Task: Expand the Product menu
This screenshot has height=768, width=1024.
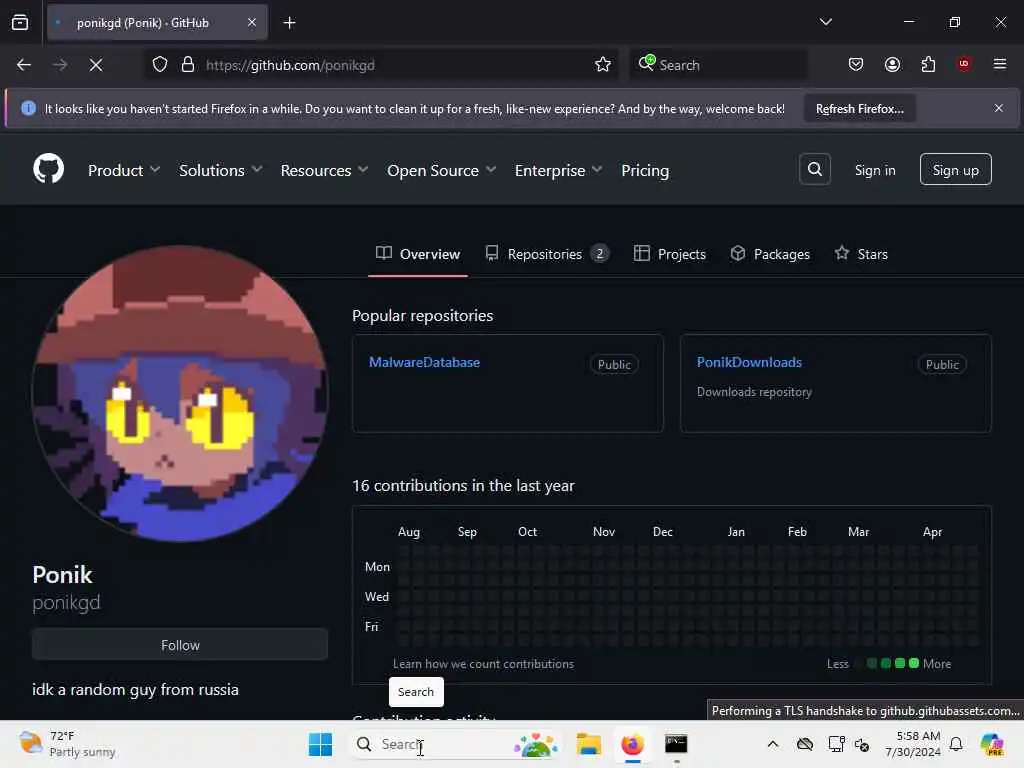Action: [124, 170]
